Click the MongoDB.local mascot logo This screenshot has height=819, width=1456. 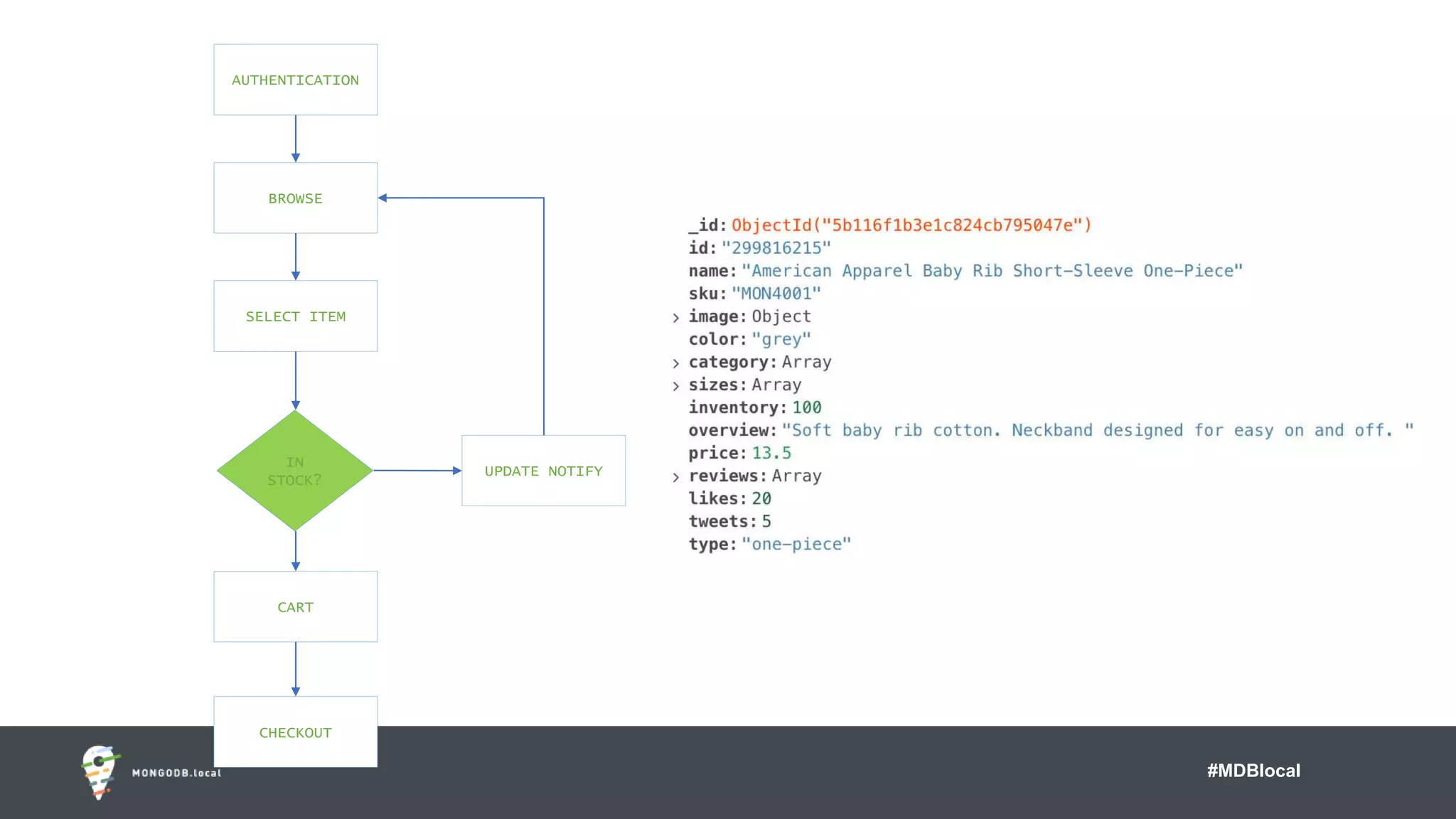100,772
